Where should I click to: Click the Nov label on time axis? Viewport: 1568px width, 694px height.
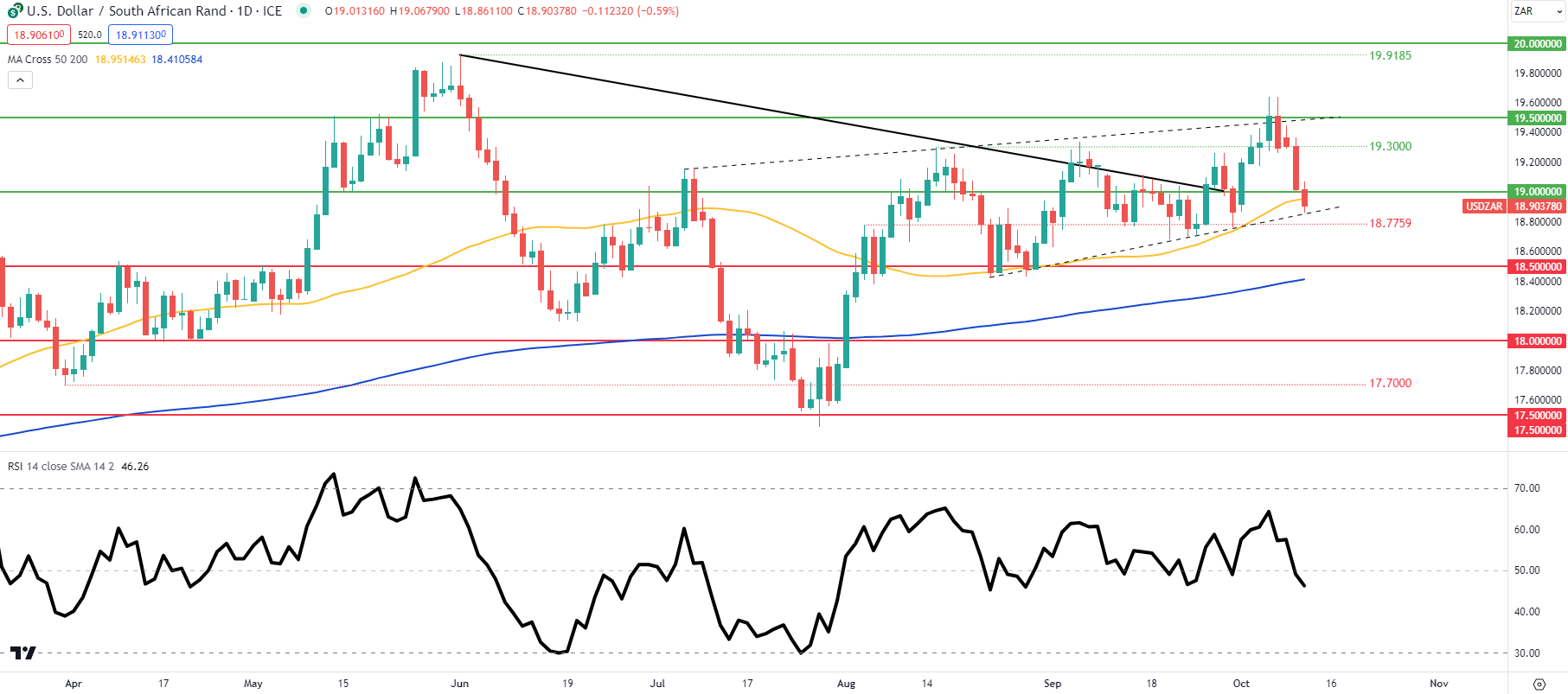[1439, 684]
